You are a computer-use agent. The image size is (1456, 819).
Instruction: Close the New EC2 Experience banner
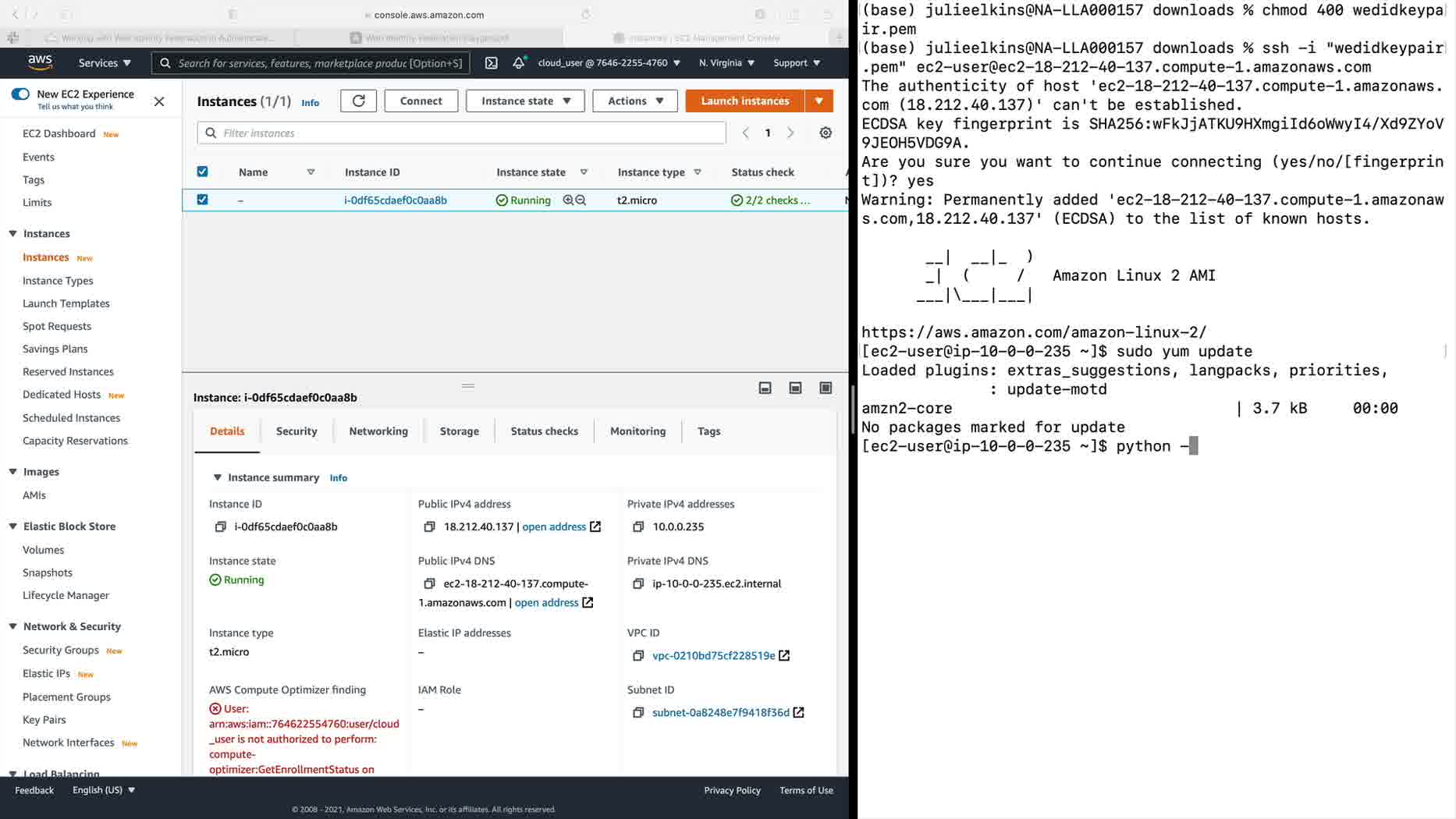point(159,101)
